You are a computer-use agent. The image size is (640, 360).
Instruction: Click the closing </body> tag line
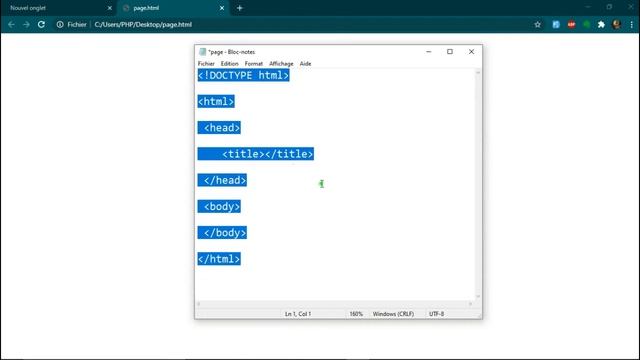tap(222, 233)
